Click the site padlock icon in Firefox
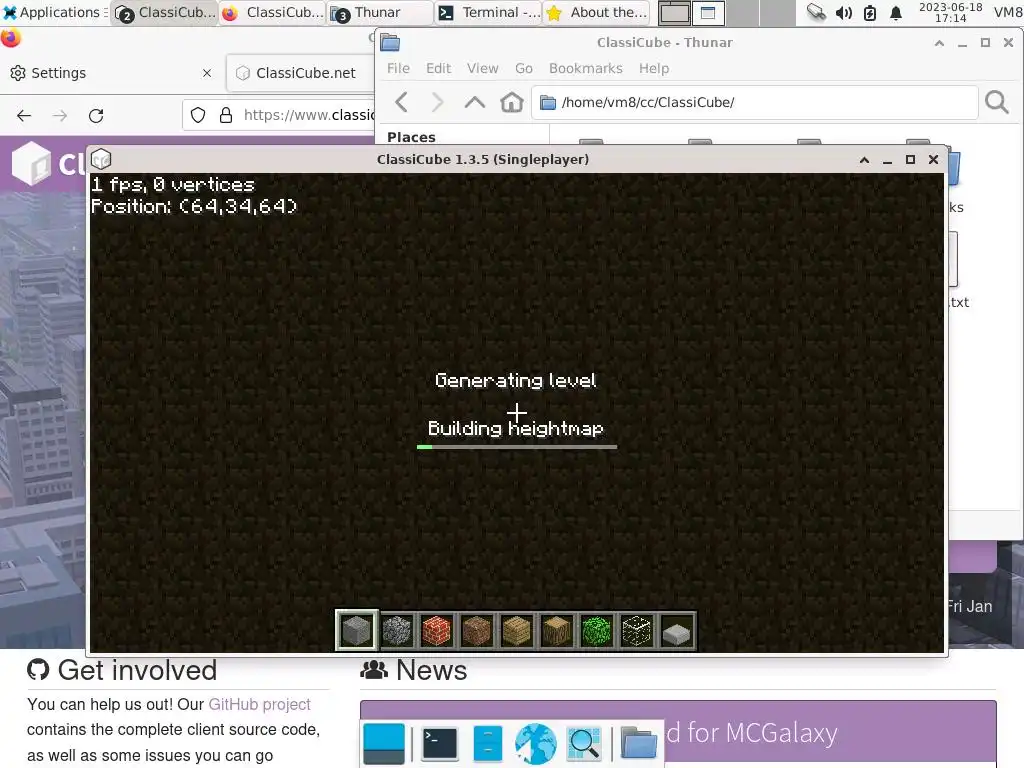1024x768 pixels. 226,116
